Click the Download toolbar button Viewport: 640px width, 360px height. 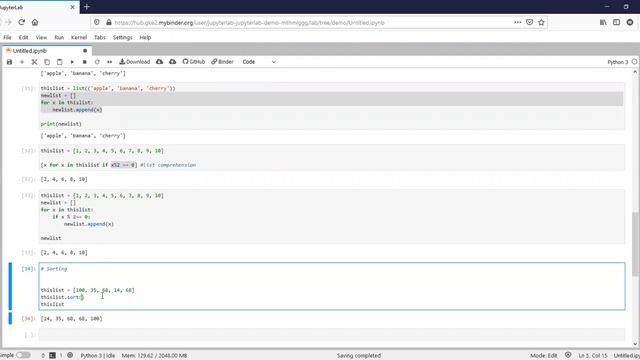pyautogui.click(x=135, y=62)
